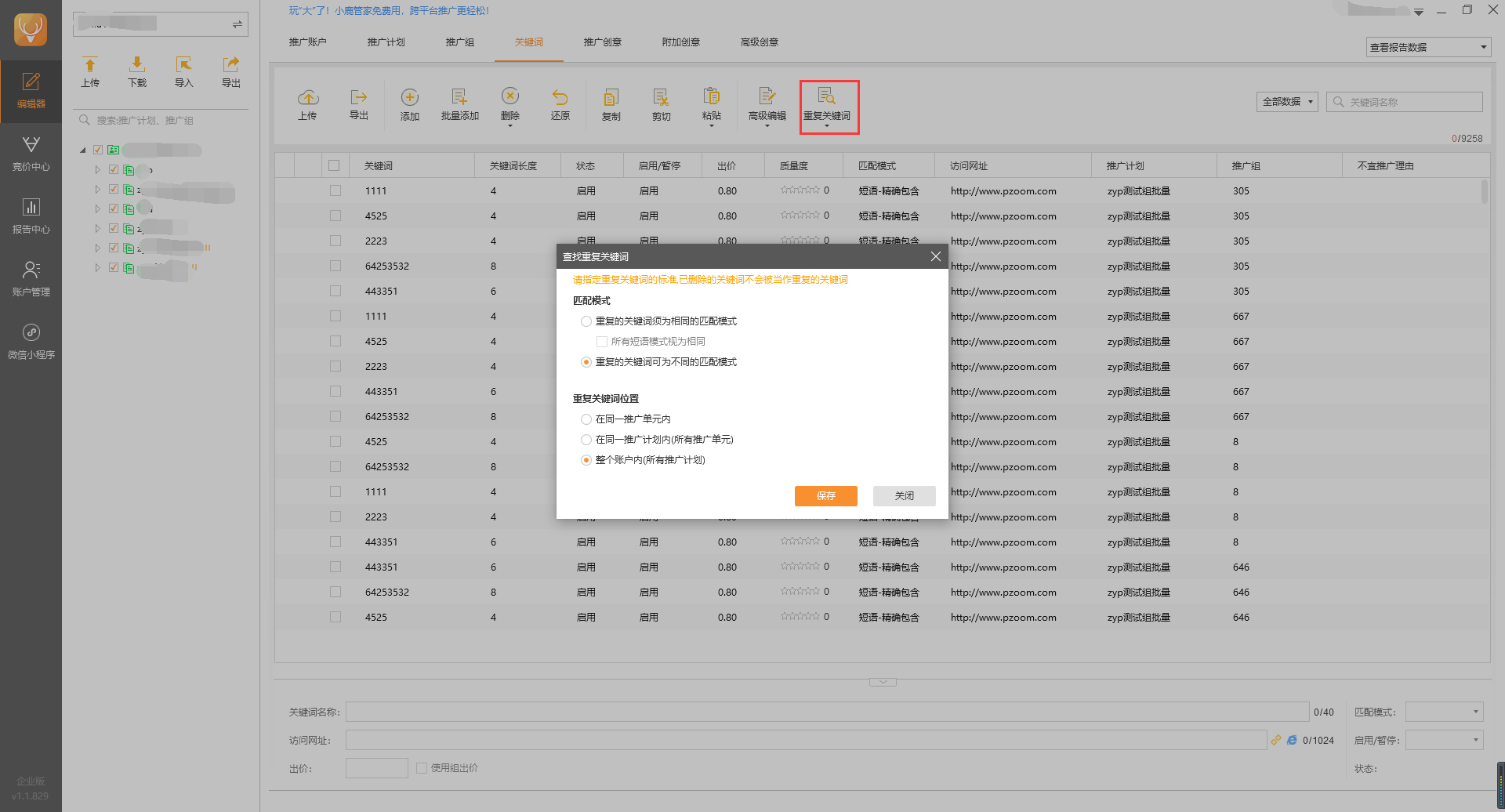This screenshot has width=1505, height=812.
Task: Open the title bar dropdown arrow menu
Action: [1419, 12]
